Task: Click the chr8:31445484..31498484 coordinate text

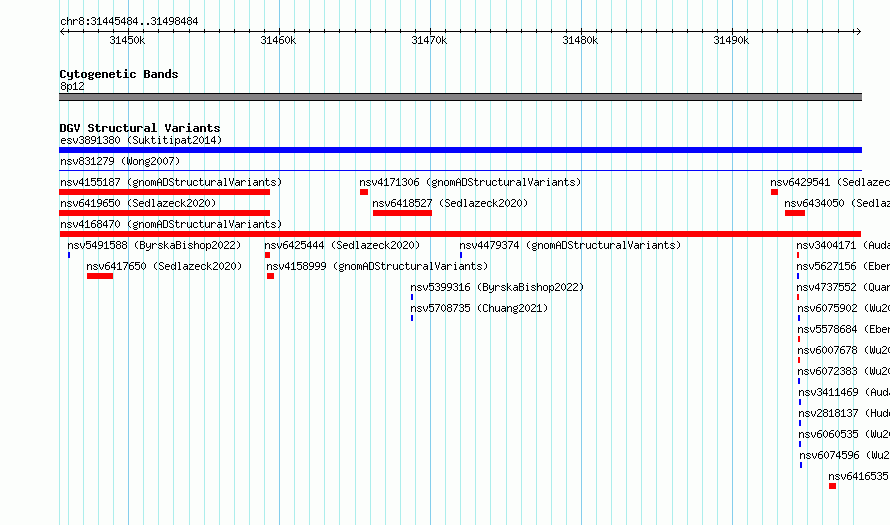Action: [129, 21]
